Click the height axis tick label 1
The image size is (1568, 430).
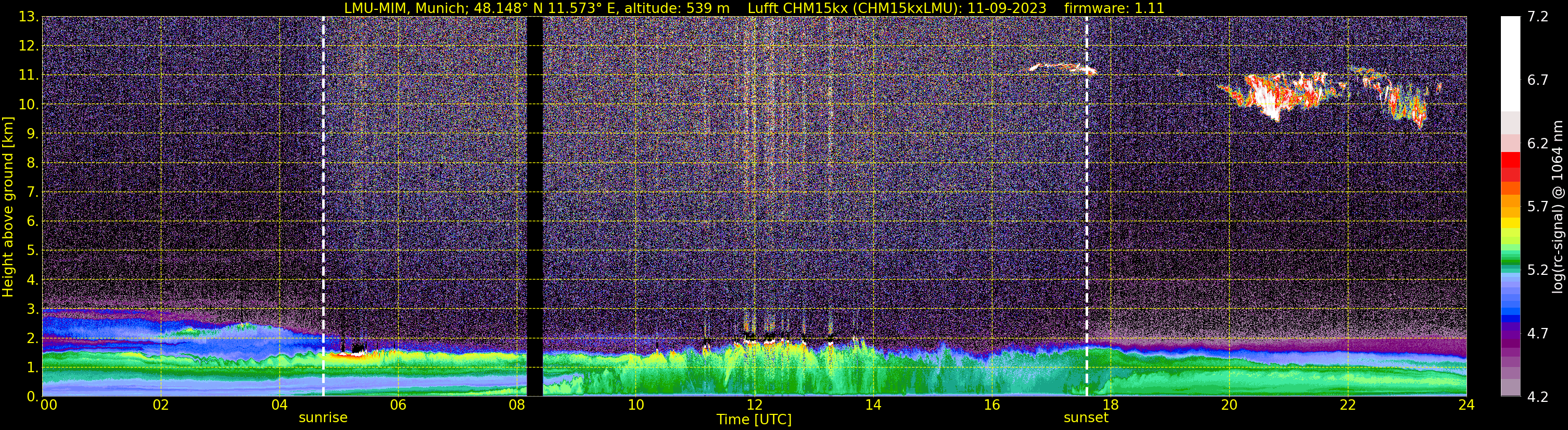tap(32, 367)
